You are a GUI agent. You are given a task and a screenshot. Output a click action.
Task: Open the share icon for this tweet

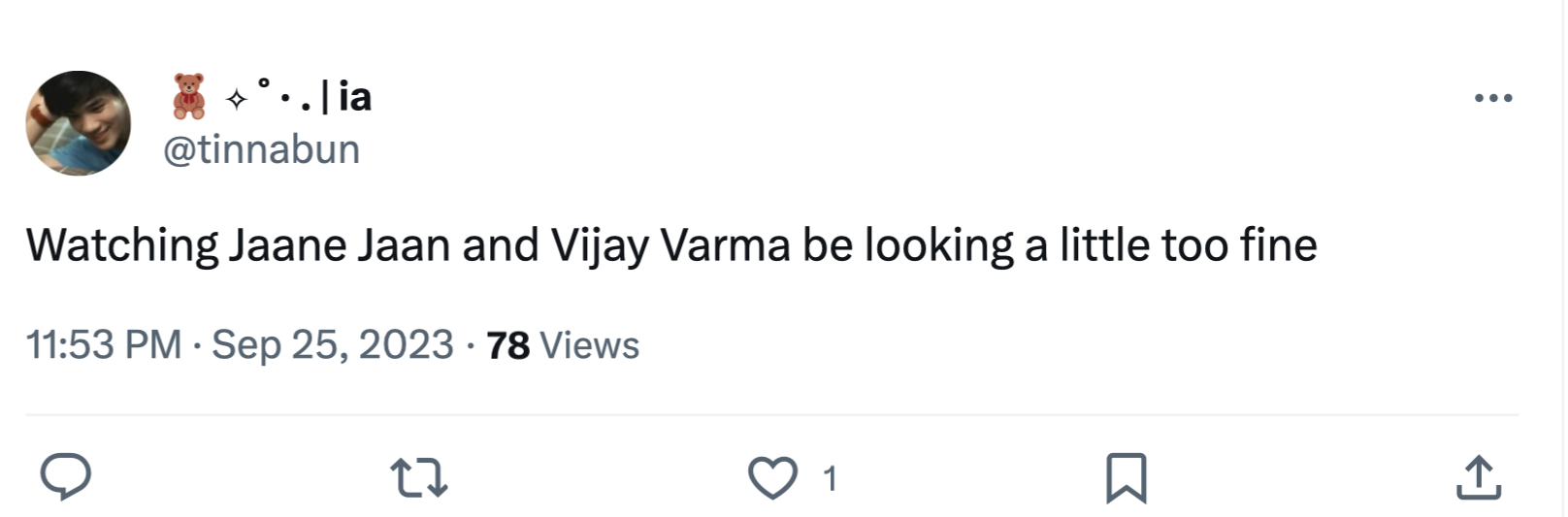click(x=1479, y=478)
